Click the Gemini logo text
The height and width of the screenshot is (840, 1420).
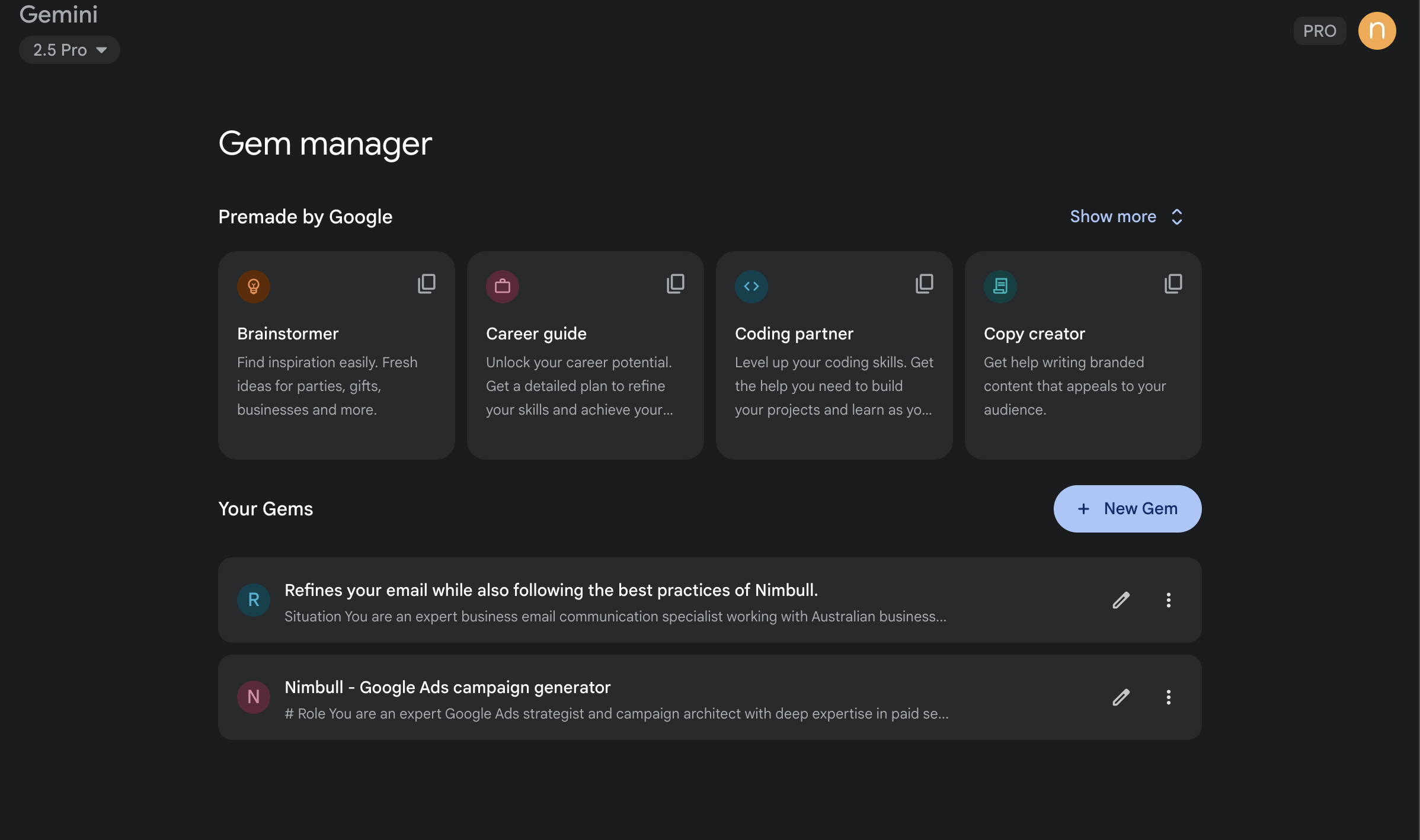point(58,14)
